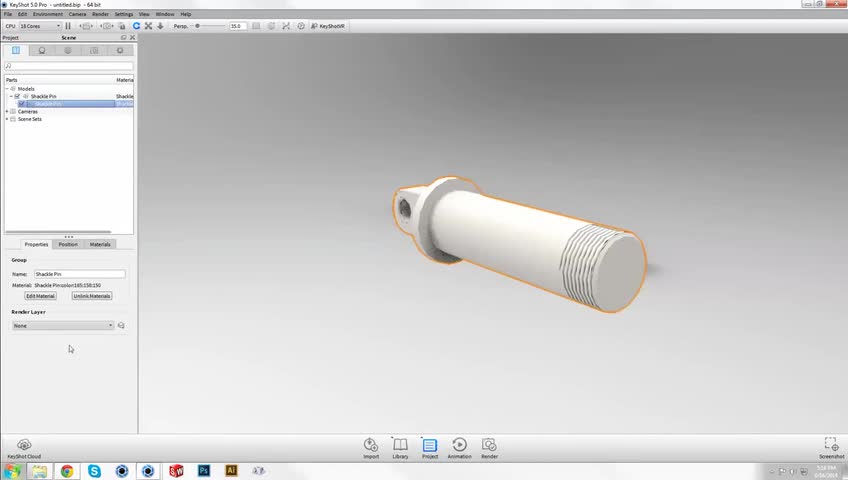This screenshot has height=480, width=848.
Task: Open the Camera menu
Action: point(77,14)
